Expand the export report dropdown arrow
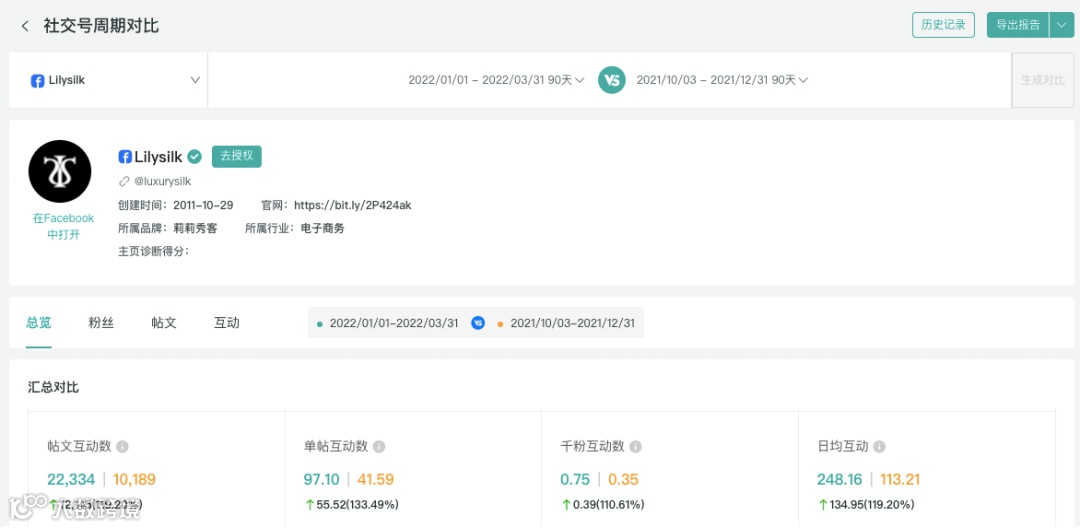 1060,25
